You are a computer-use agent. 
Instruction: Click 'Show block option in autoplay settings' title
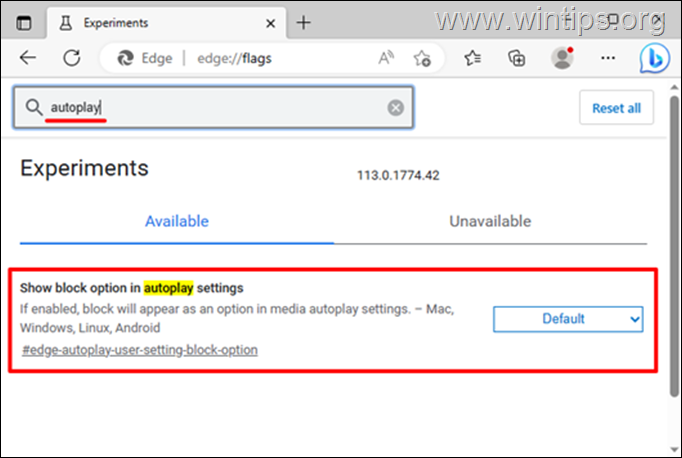(132, 288)
